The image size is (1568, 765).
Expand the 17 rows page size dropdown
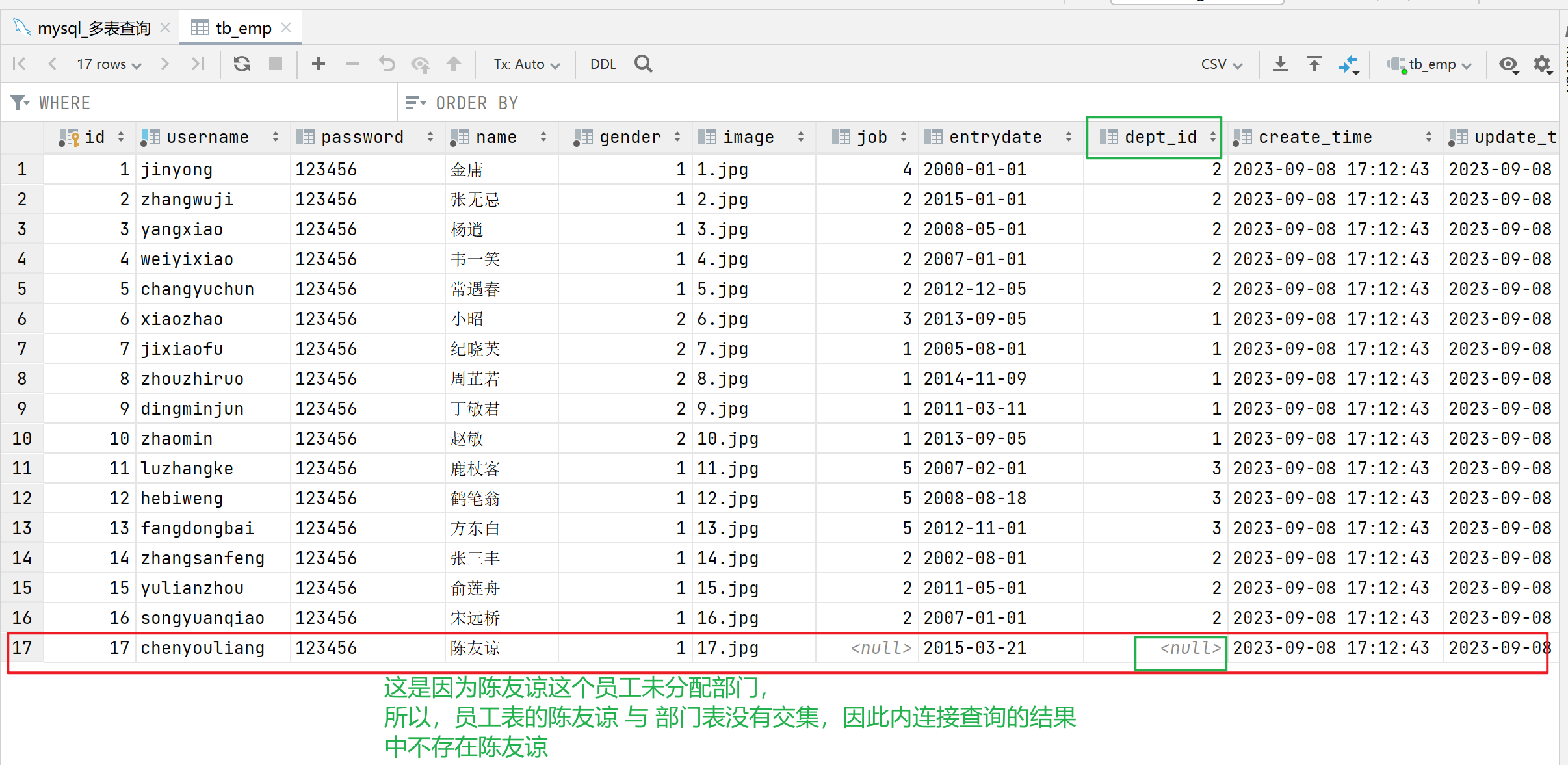click(x=109, y=64)
